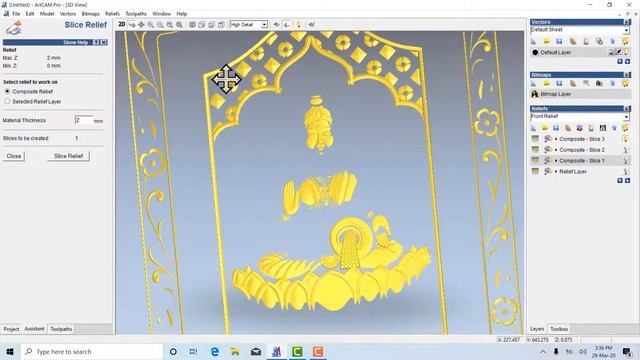Toggle all relief layers visibility bulb
Viewport: 640px width, 360px height.
[x=626, y=128]
